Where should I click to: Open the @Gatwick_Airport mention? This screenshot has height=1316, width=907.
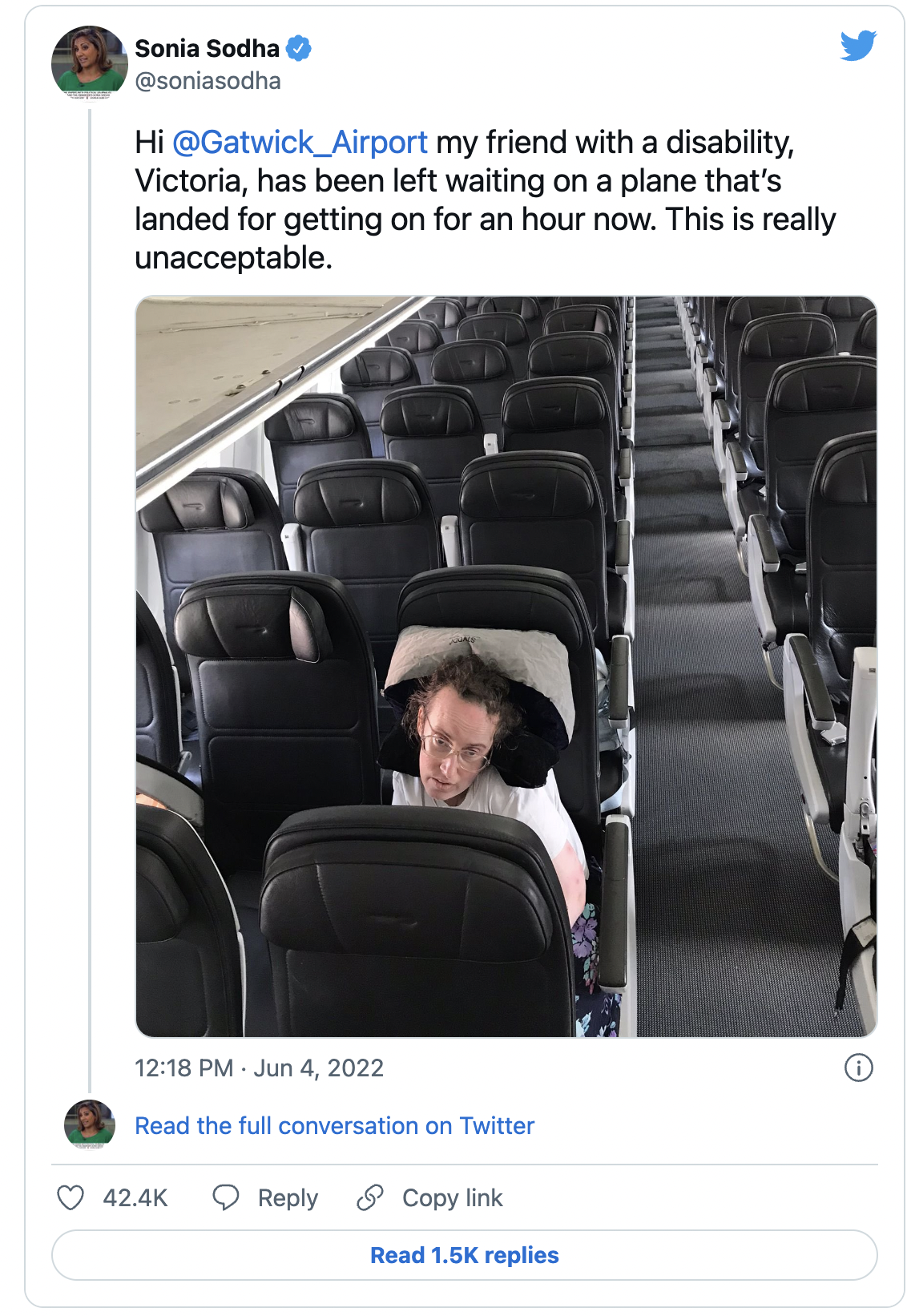point(300,143)
